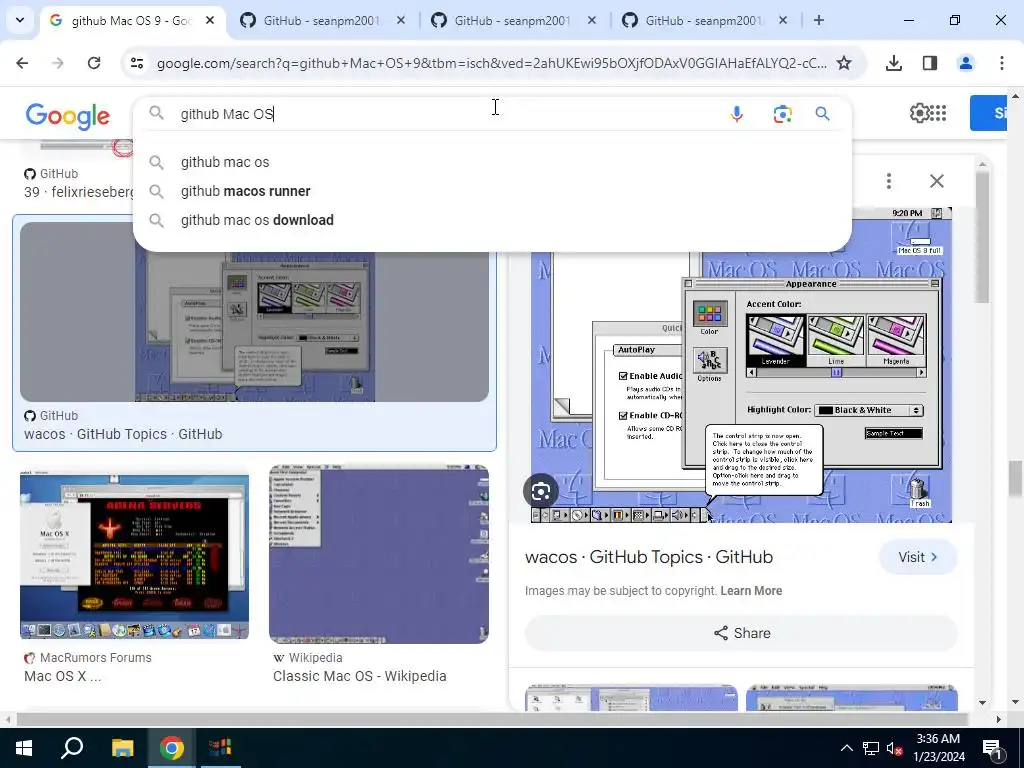Open Google settings gear
The width and height of the screenshot is (1024, 768).
[x=919, y=113]
